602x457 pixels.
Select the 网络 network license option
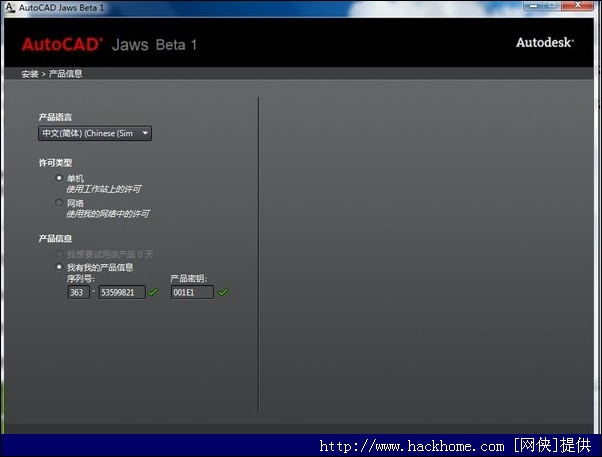coord(59,202)
